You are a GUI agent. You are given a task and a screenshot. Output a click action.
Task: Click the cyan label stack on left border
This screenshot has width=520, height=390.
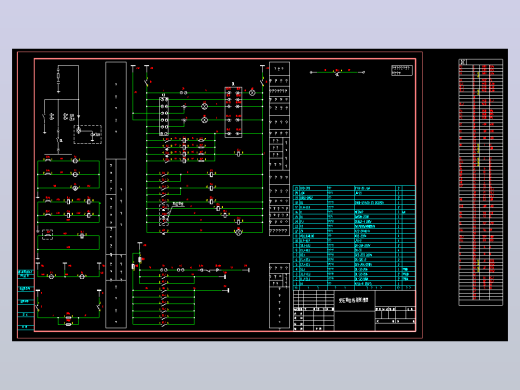(26, 300)
